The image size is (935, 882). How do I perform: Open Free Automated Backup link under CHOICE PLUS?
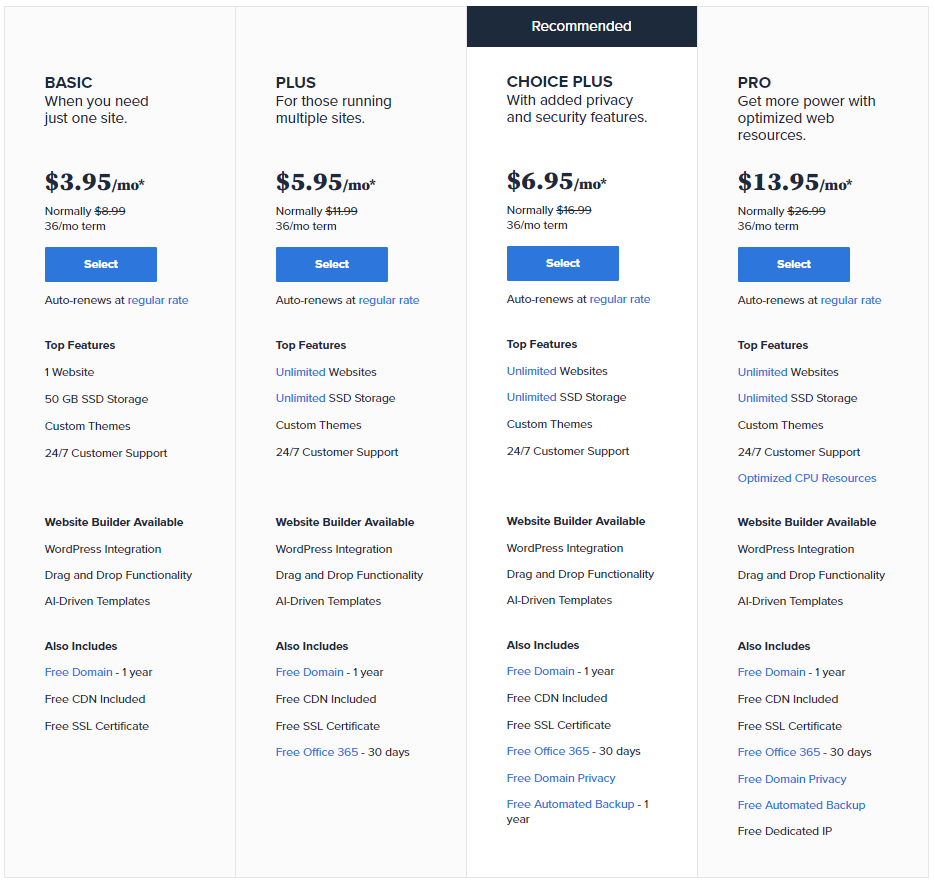point(570,803)
